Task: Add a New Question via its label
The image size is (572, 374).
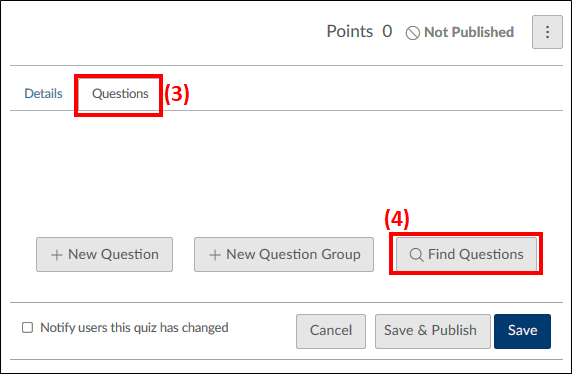Action: coord(113,254)
